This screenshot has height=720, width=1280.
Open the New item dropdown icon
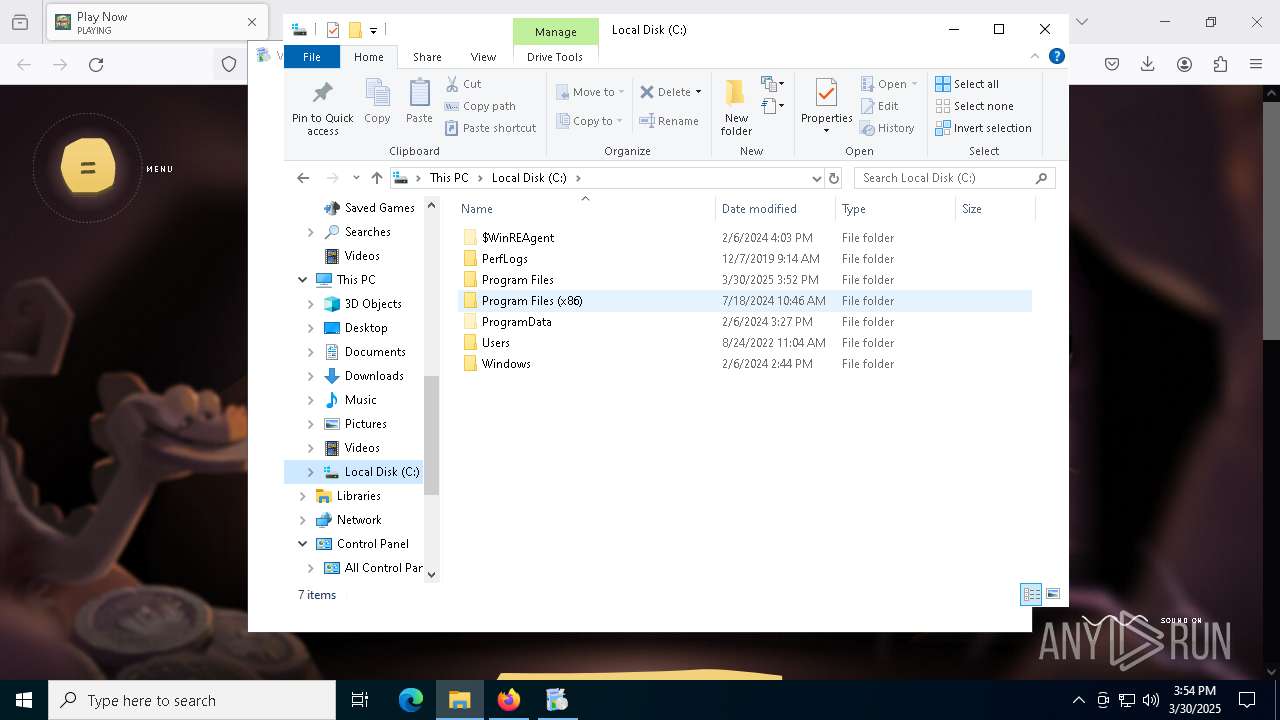[772, 84]
